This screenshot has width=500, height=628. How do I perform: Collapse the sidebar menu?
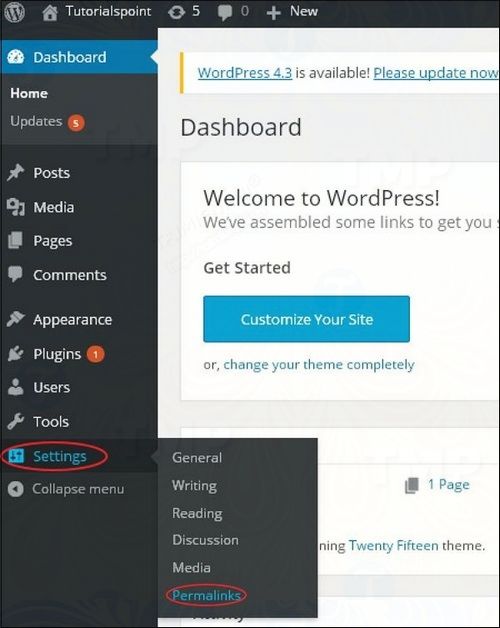pos(66,489)
